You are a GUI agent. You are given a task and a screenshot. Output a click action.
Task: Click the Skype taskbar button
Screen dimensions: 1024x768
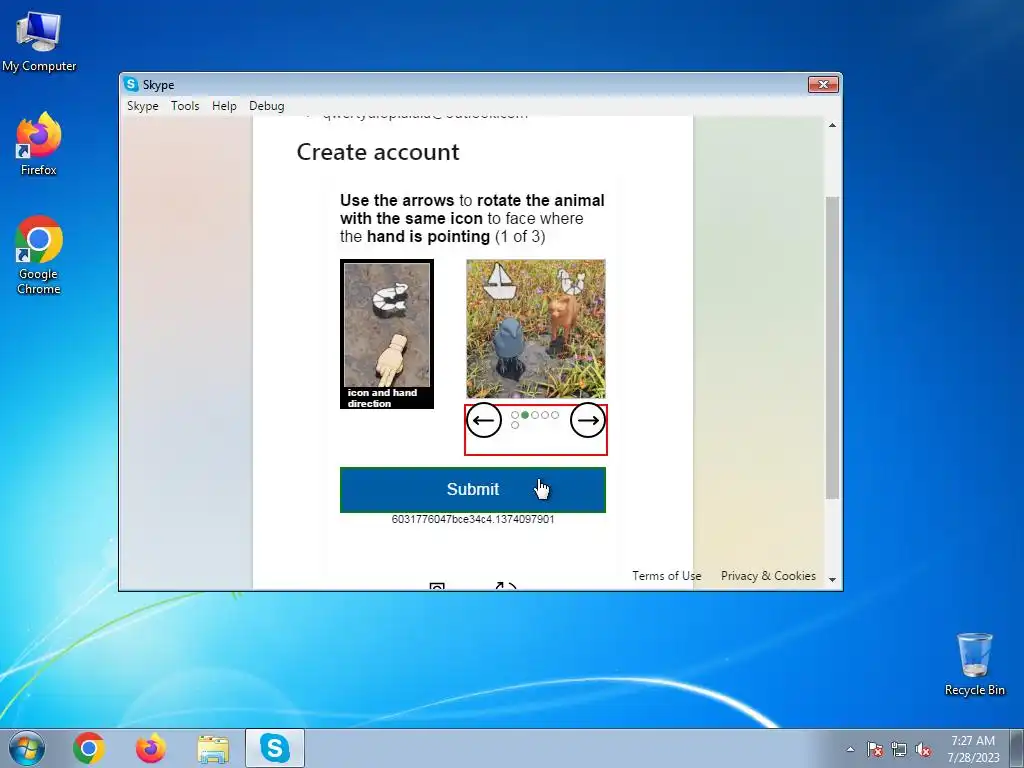click(275, 748)
